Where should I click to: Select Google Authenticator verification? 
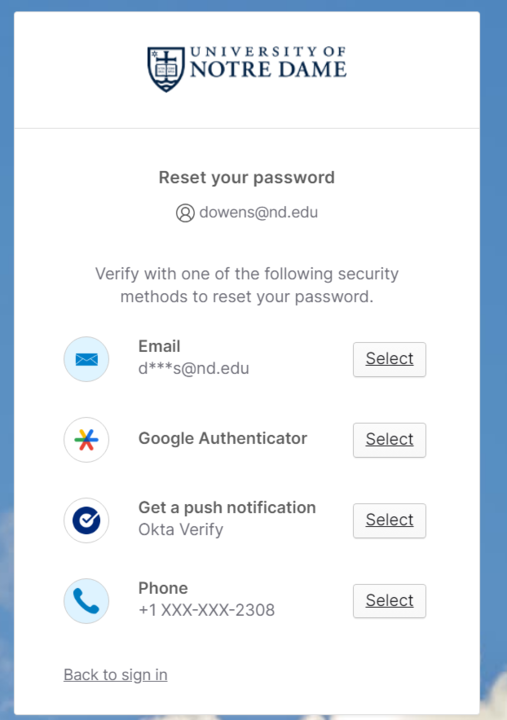[389, 440]
